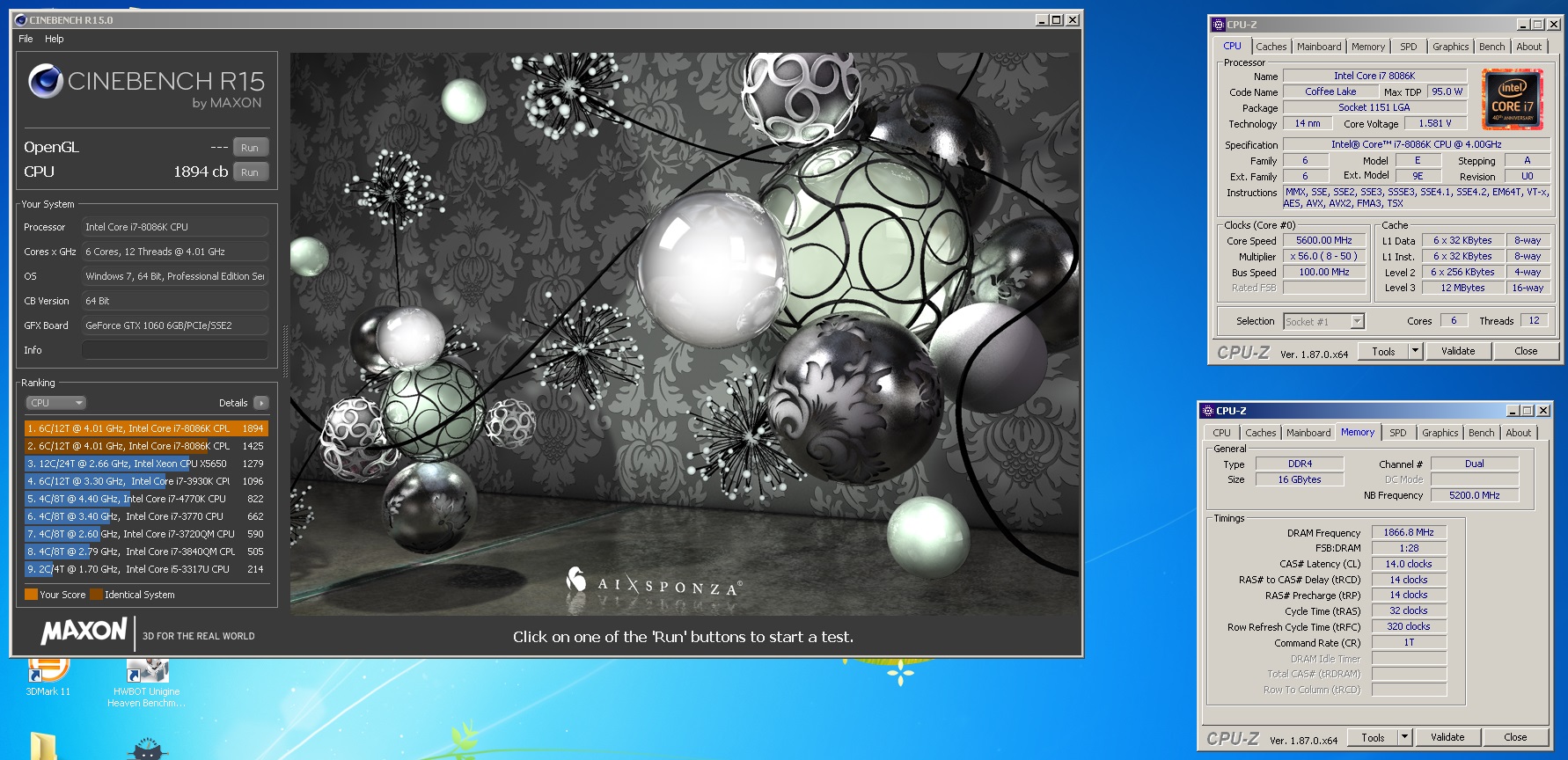Click the lower CPU-Z title bar icon
This screenshot has height=760, width=1568.
pyautogui.click(x=1208, y=411)
